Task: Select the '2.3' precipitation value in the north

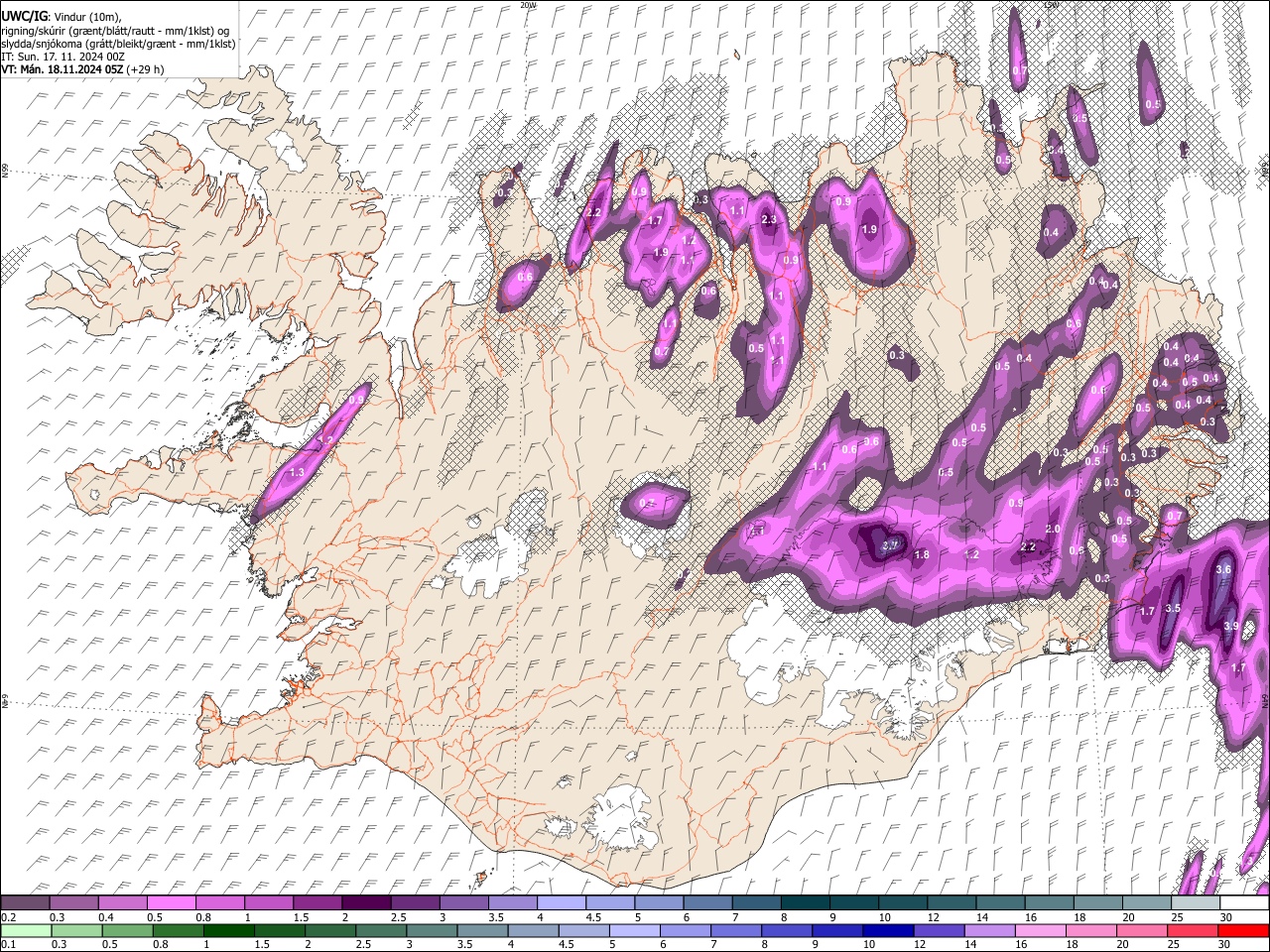Action: point(768,219)
